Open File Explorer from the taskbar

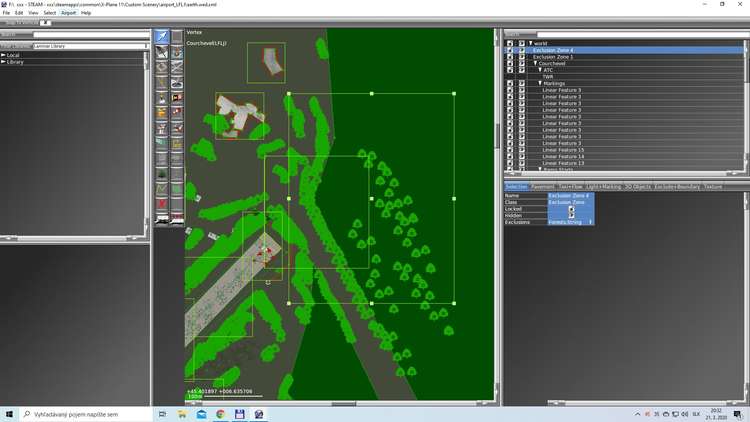[181, 413]
